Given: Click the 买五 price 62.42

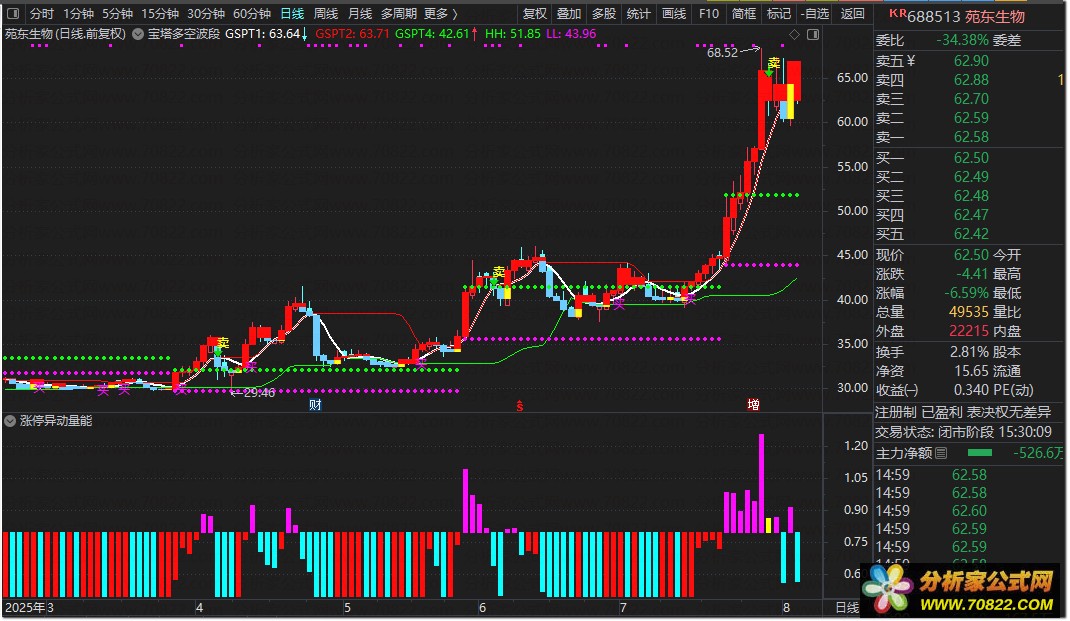Looking at the screenshot, I should 971,234.
